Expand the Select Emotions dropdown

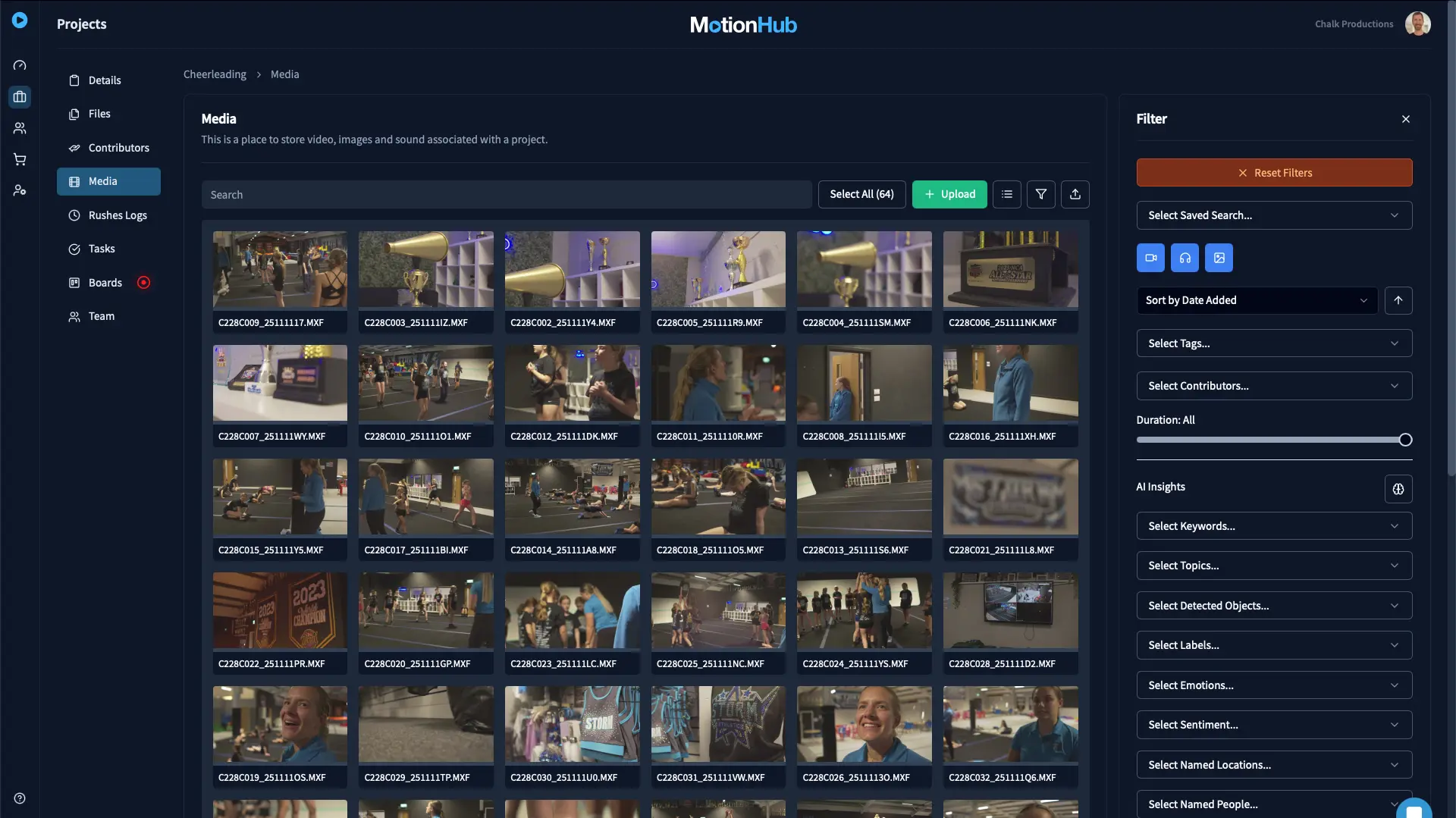pos(1273,685)
